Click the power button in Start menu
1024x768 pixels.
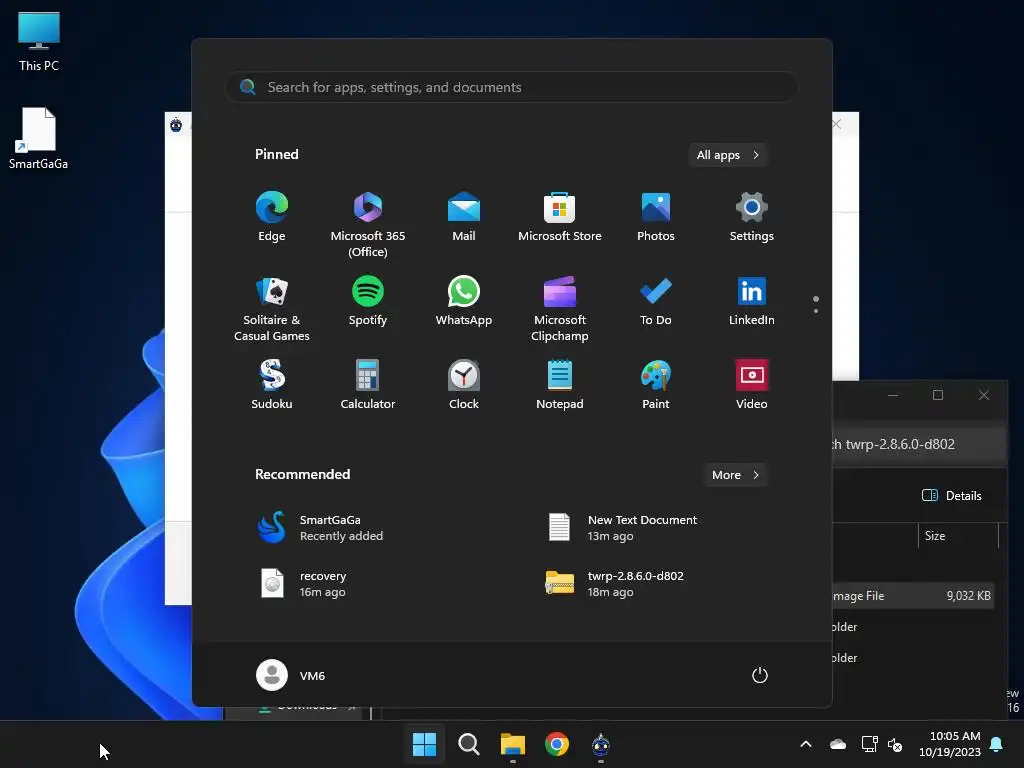[760, 675]
